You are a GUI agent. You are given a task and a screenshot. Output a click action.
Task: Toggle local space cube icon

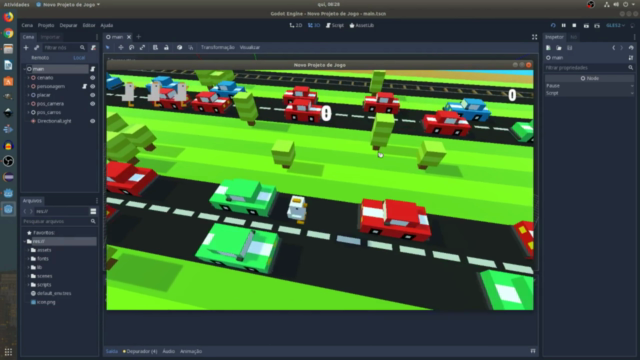coord(180,47)
